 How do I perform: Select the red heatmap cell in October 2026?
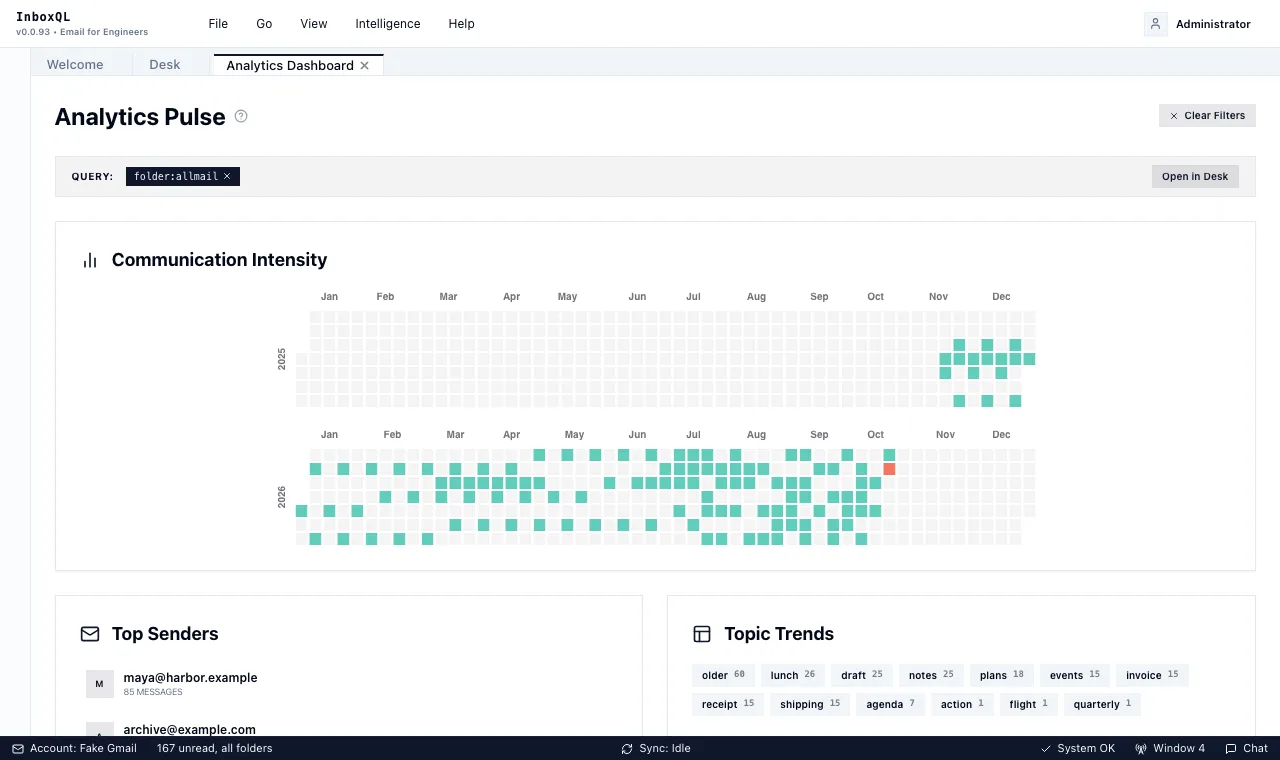tap(889, 469)
